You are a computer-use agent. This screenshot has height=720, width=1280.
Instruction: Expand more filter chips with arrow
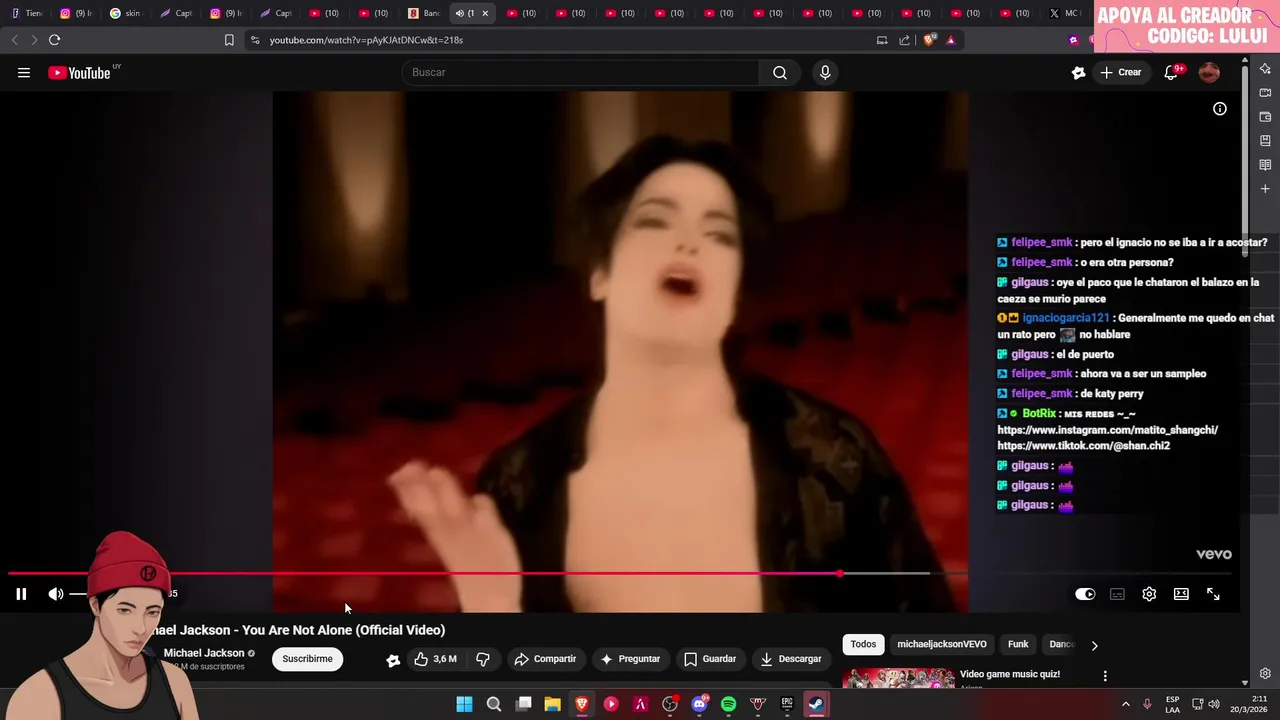pos(1094,645)
